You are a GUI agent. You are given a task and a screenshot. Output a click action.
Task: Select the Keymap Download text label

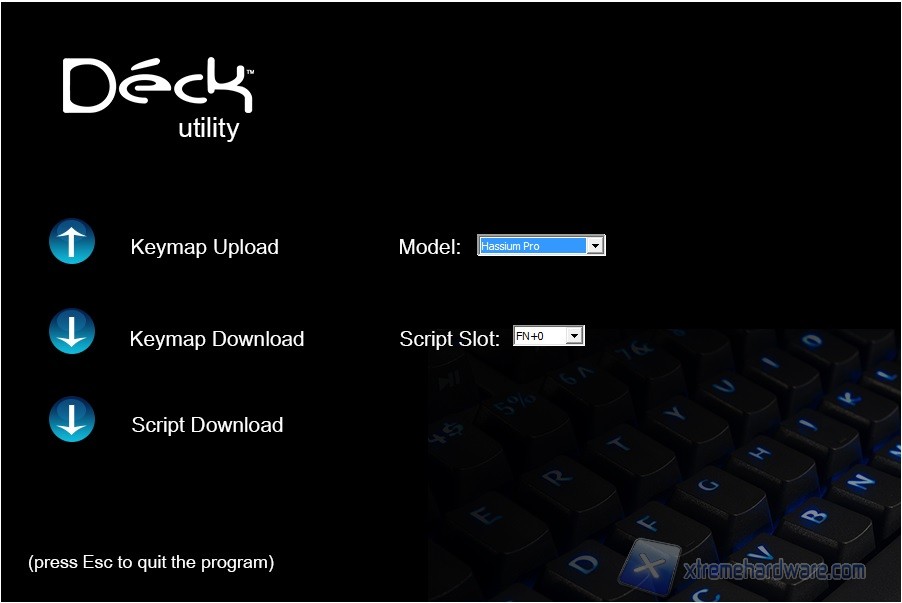[217, 339]
